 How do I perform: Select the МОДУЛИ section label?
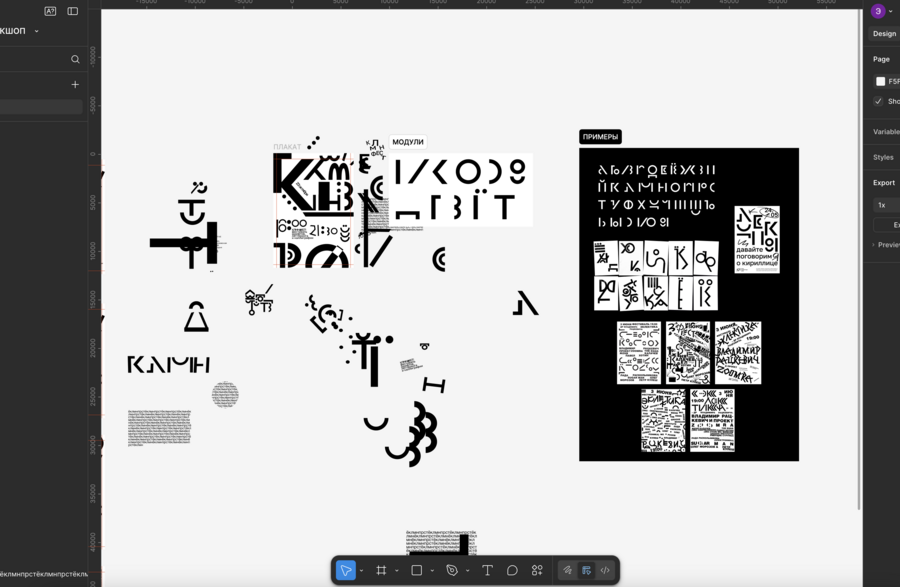tap(408, 142)
